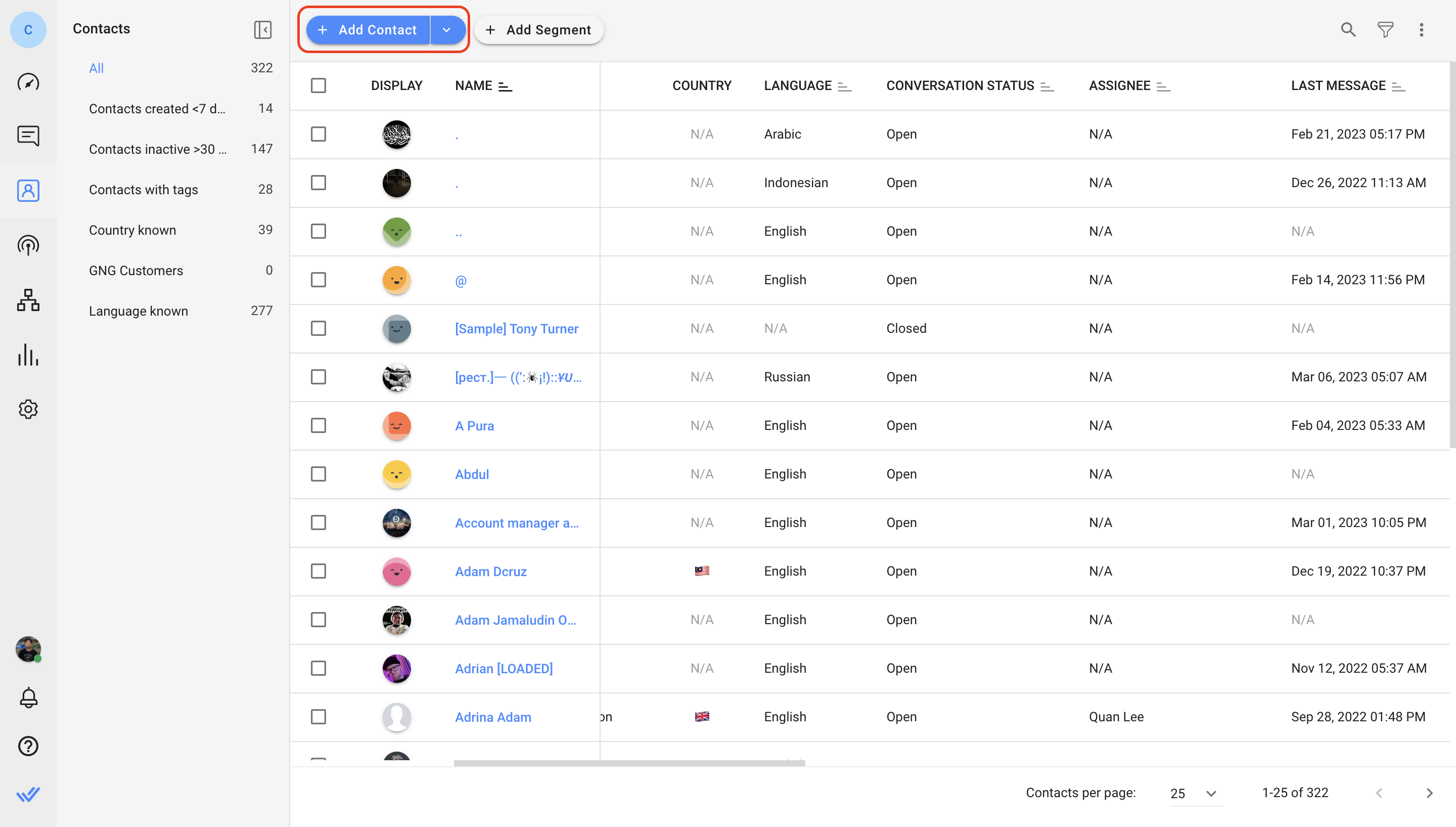The height and width of the screenshot is (827, 1456).
Task: Expand the Add Contact dropdown arrow
Action: (x=447, y=29)
